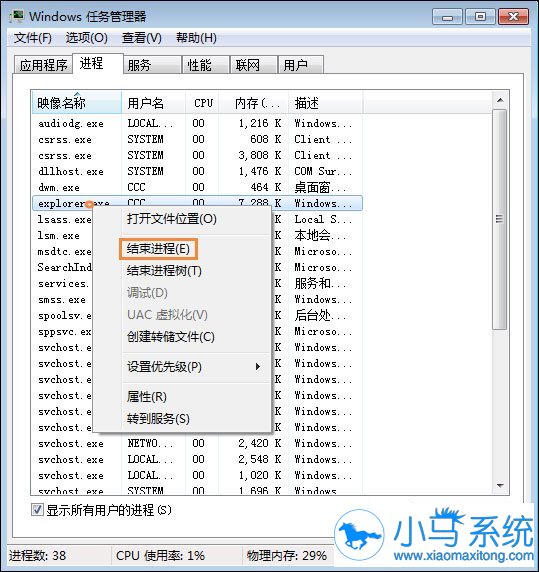
Task: Click the scrollbar up arrow
Action: pyautogui.click(x=500, y=100)
